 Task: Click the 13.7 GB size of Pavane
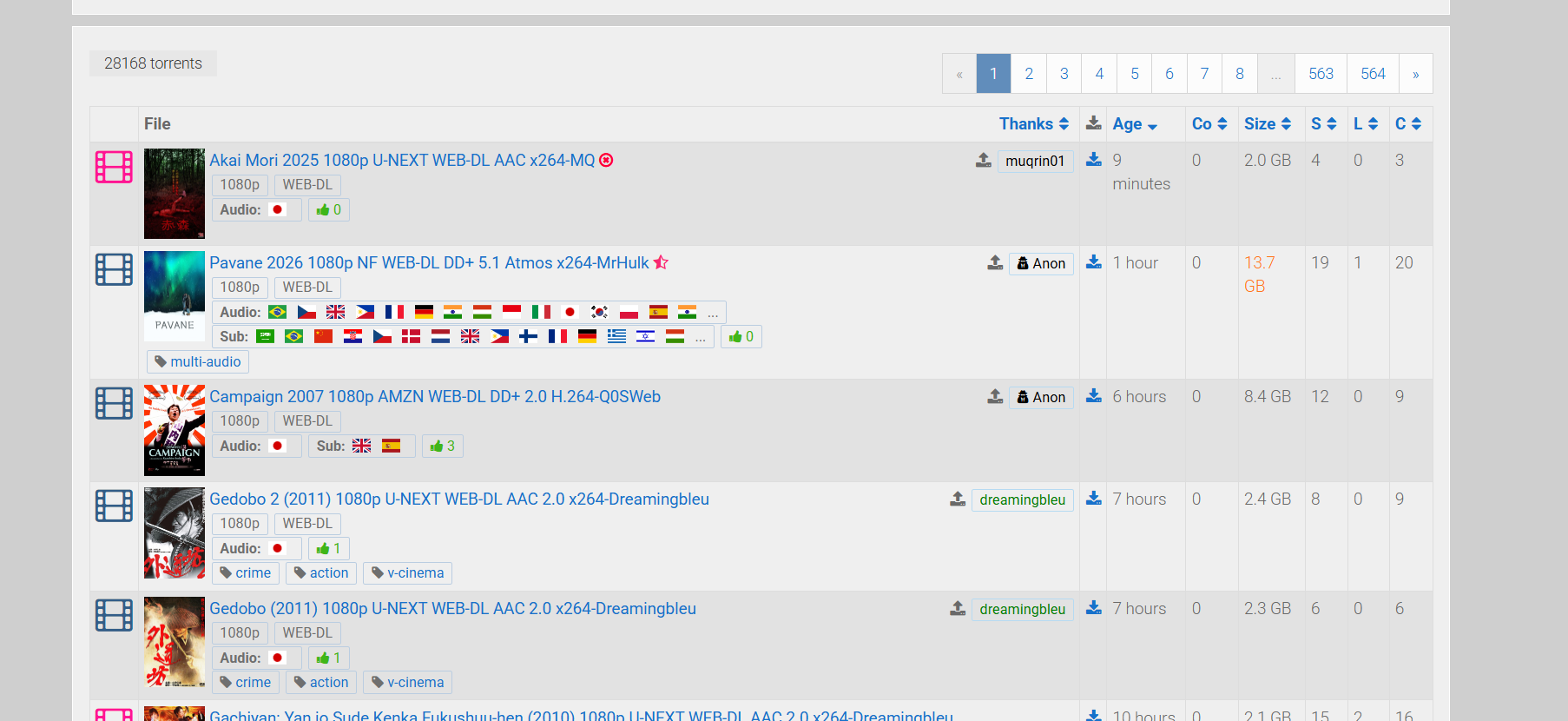point(1260,275)
